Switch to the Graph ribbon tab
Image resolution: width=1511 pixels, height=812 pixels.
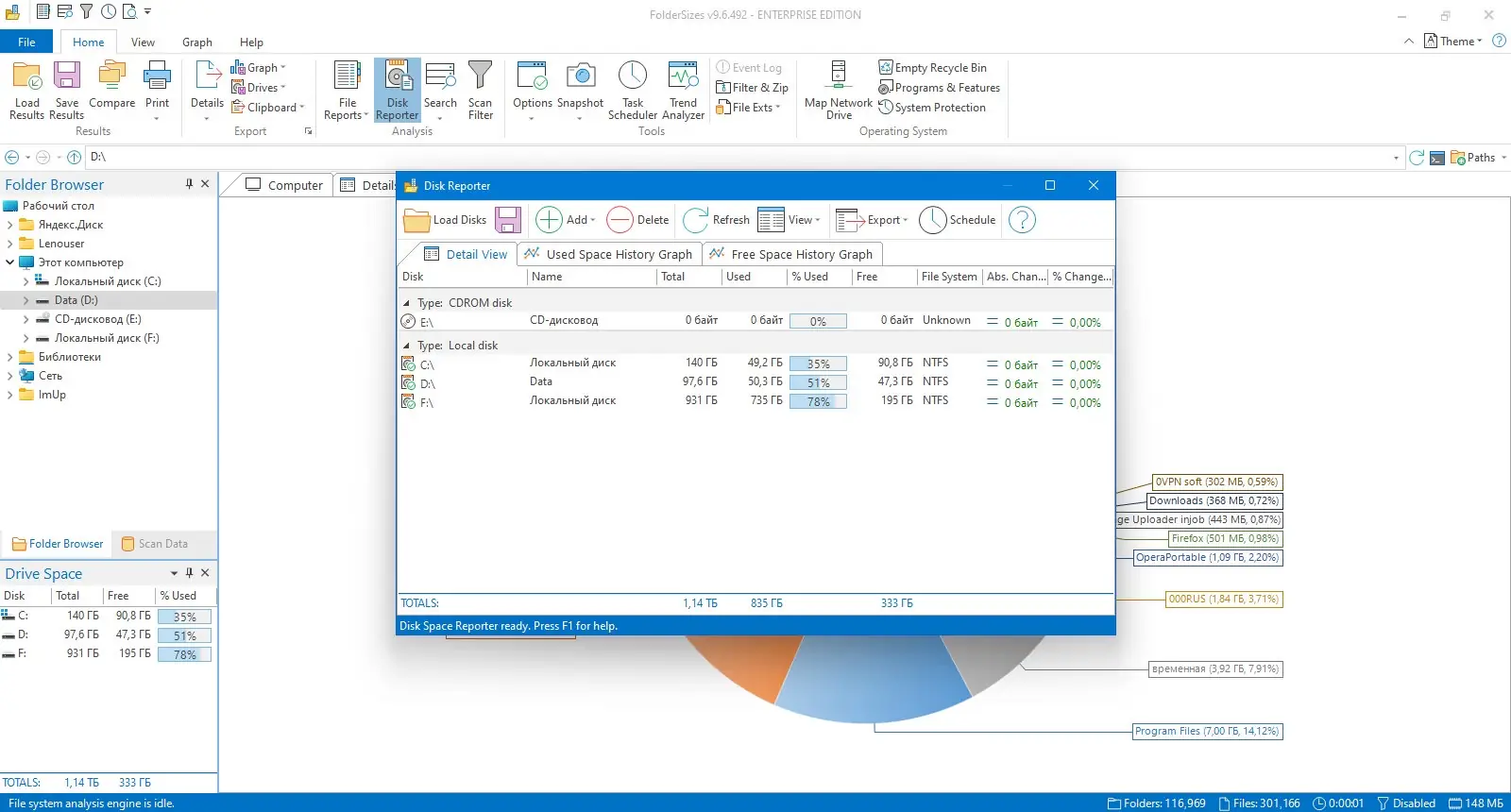[x=197, y=42]
